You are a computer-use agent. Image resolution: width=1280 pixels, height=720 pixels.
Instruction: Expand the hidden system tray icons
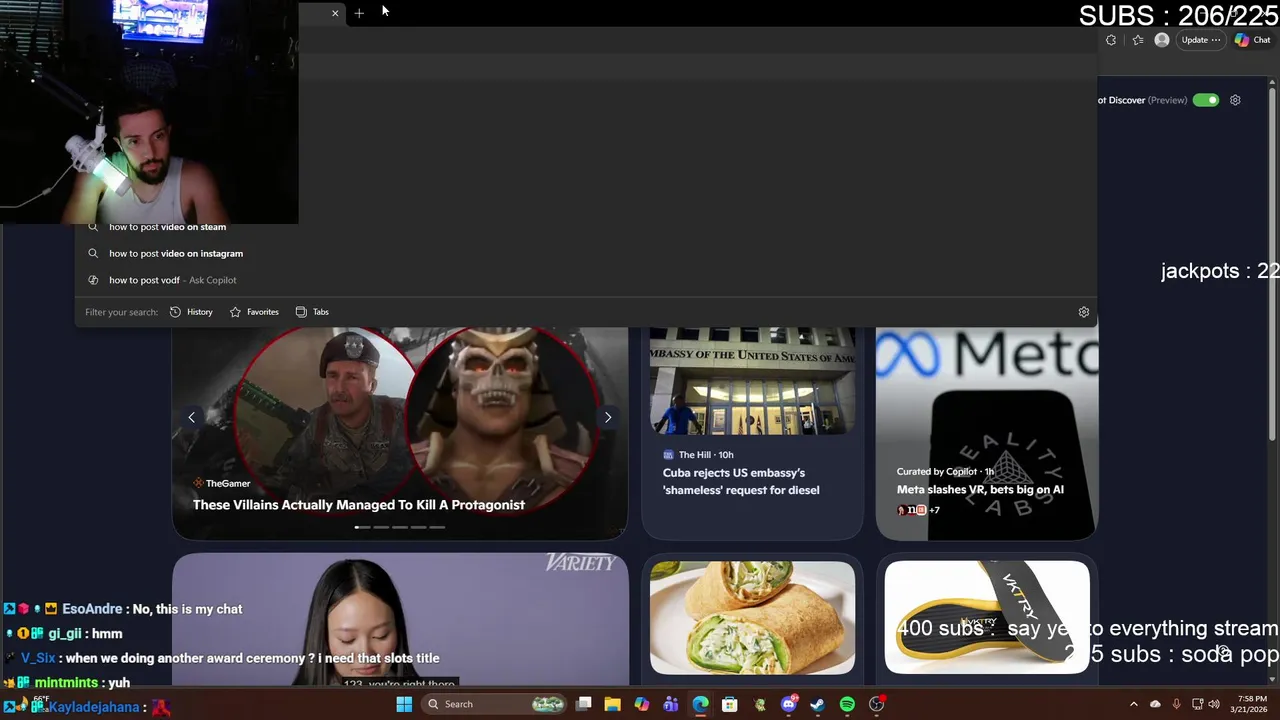click(x=1133, y=704)
